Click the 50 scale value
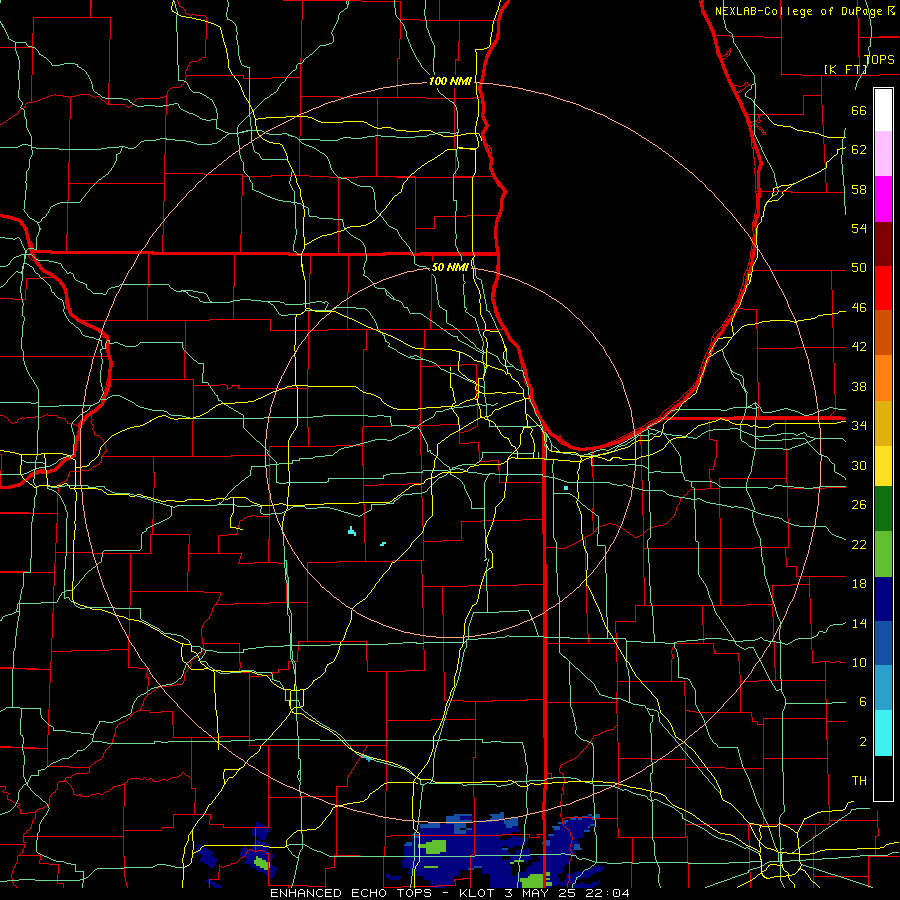 [x=859, y=268]
